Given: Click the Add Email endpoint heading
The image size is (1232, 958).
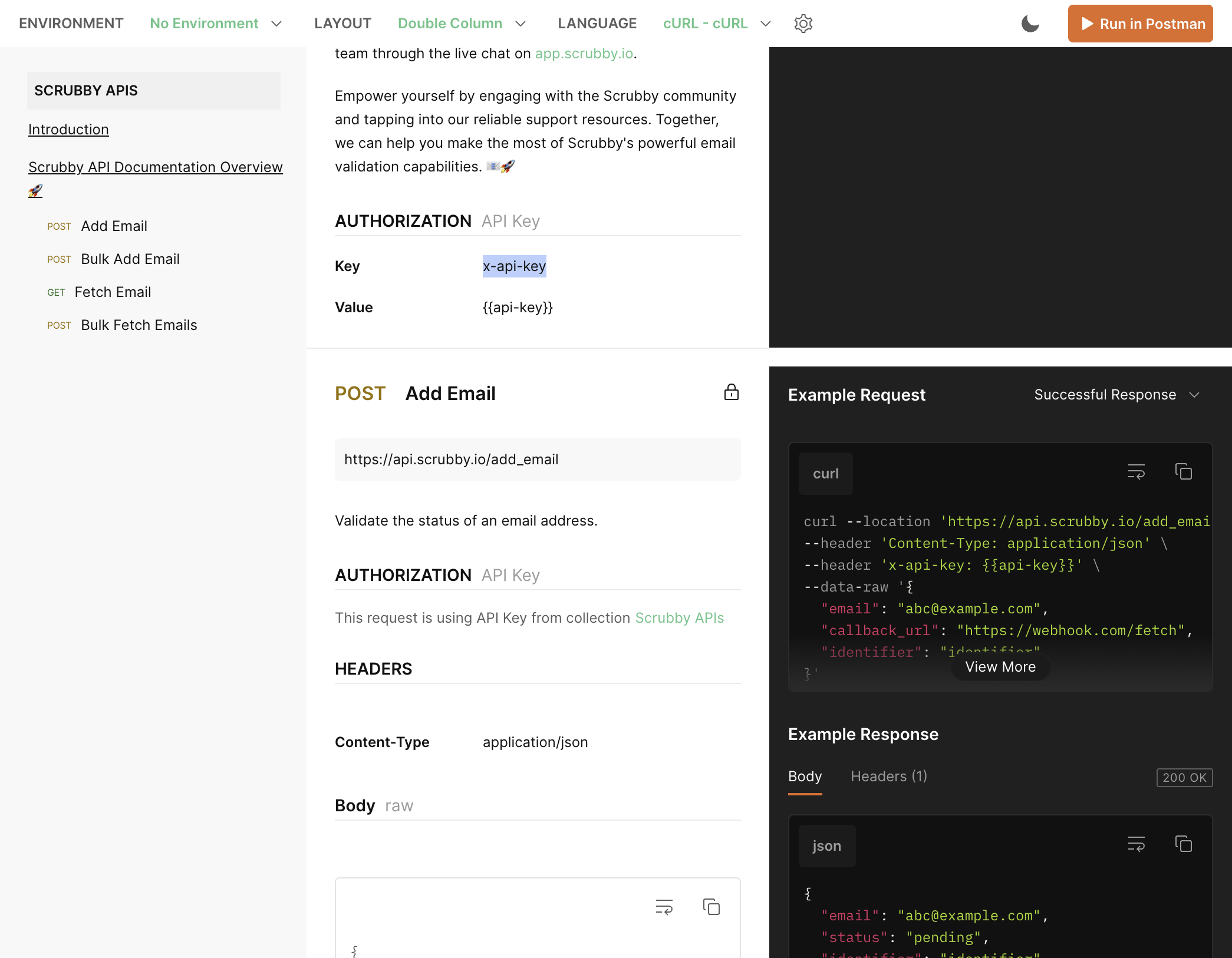Looking at the screenshot, I should [450, 394].
